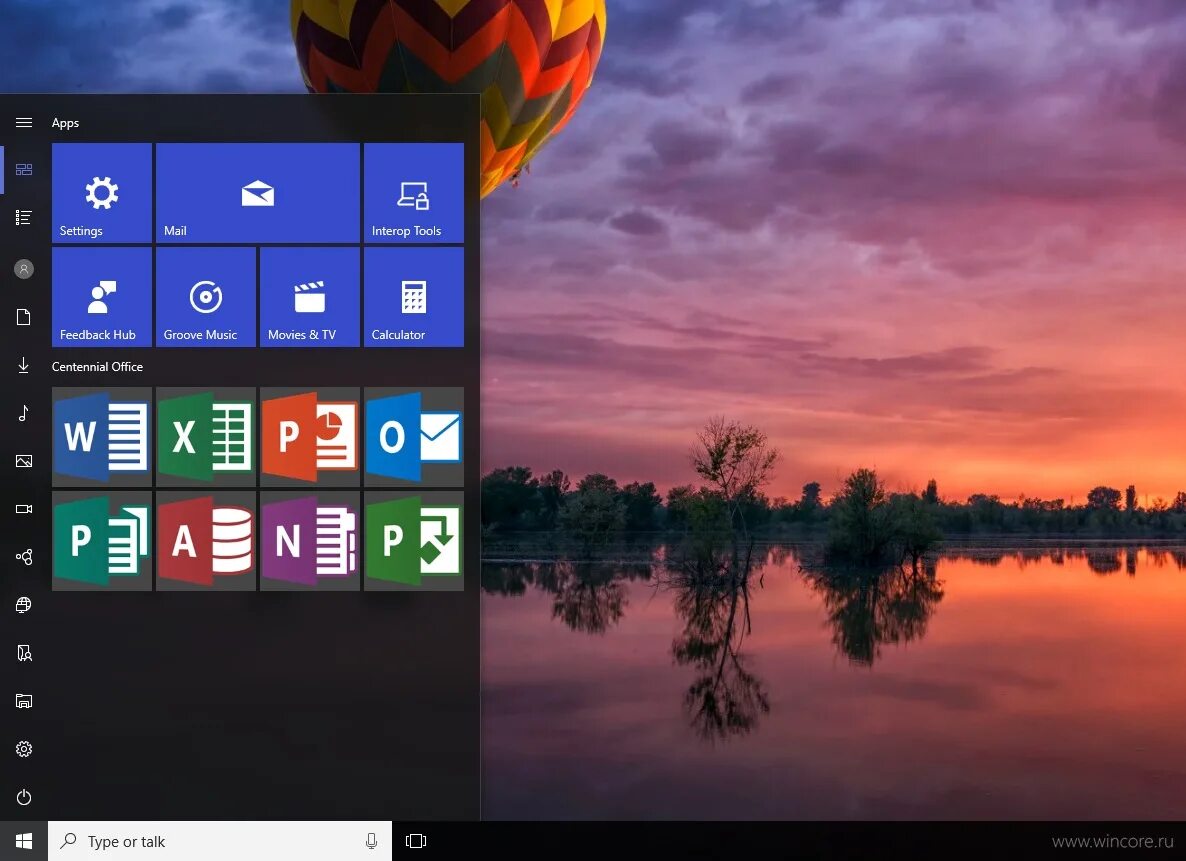Activate Cortana microphone in search box
The image size is (1186, 861).
(x=371, y=841)
